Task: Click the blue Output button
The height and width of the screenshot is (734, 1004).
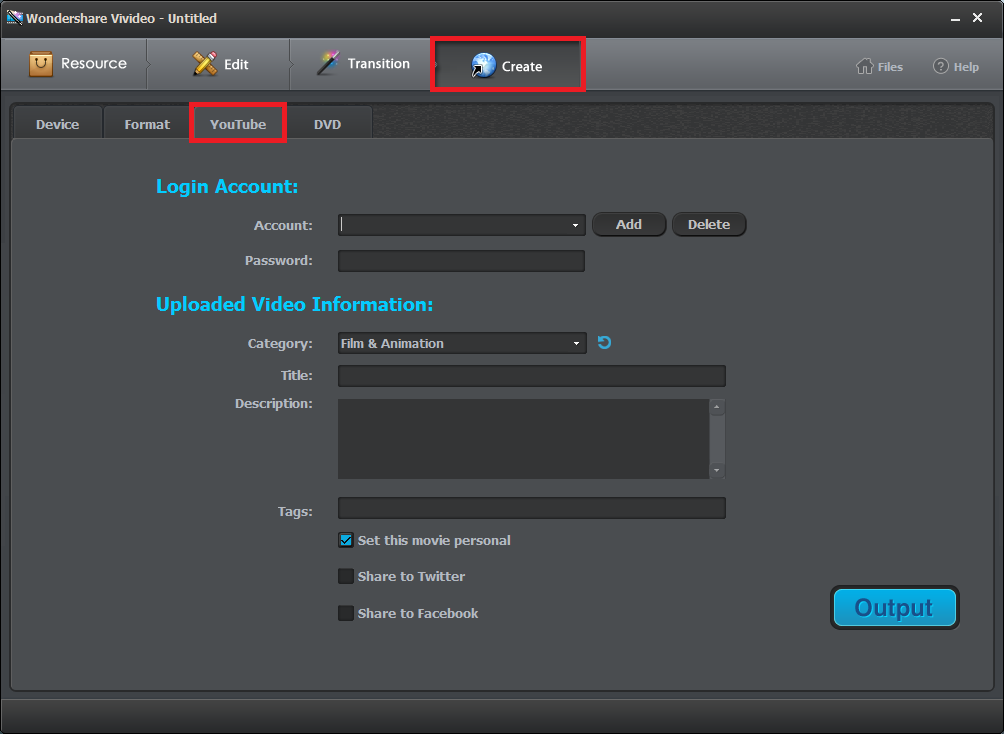Action: click(895, 607)
